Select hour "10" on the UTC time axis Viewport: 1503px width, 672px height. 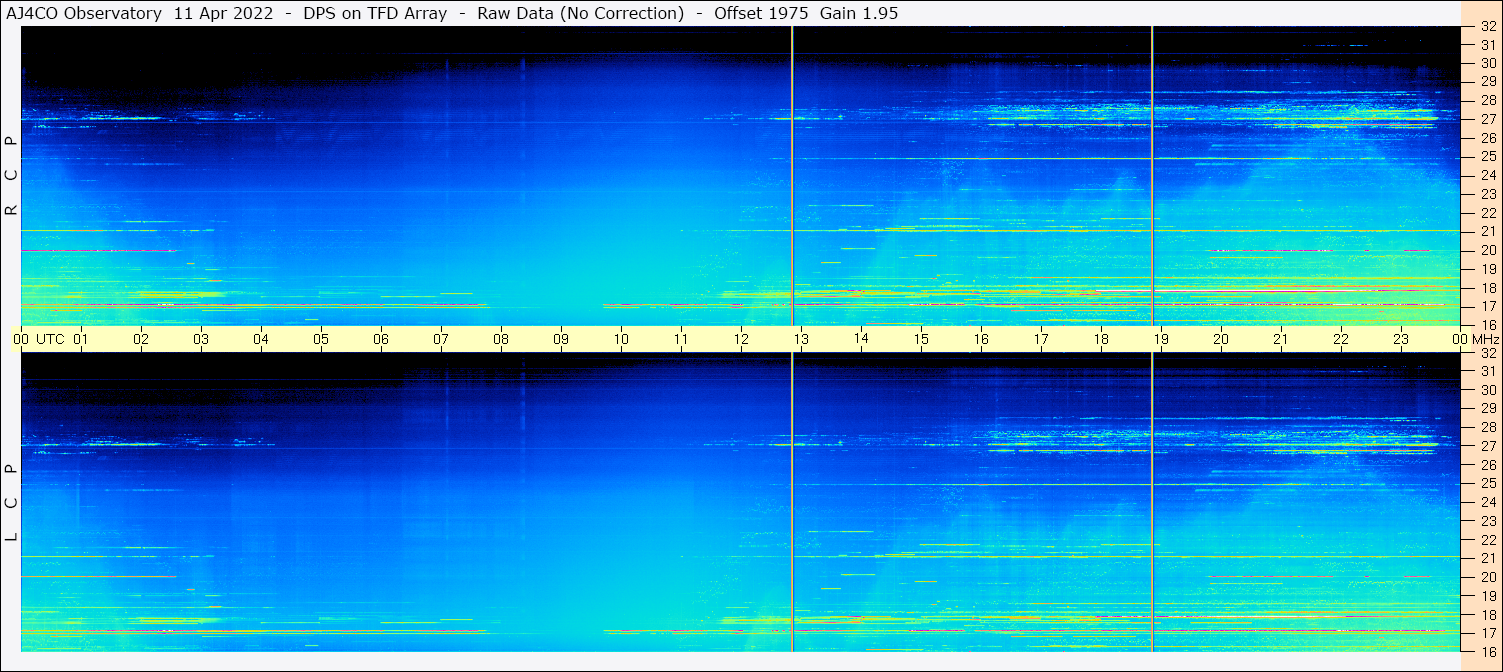pyautogui.click(x=621, y=339)
